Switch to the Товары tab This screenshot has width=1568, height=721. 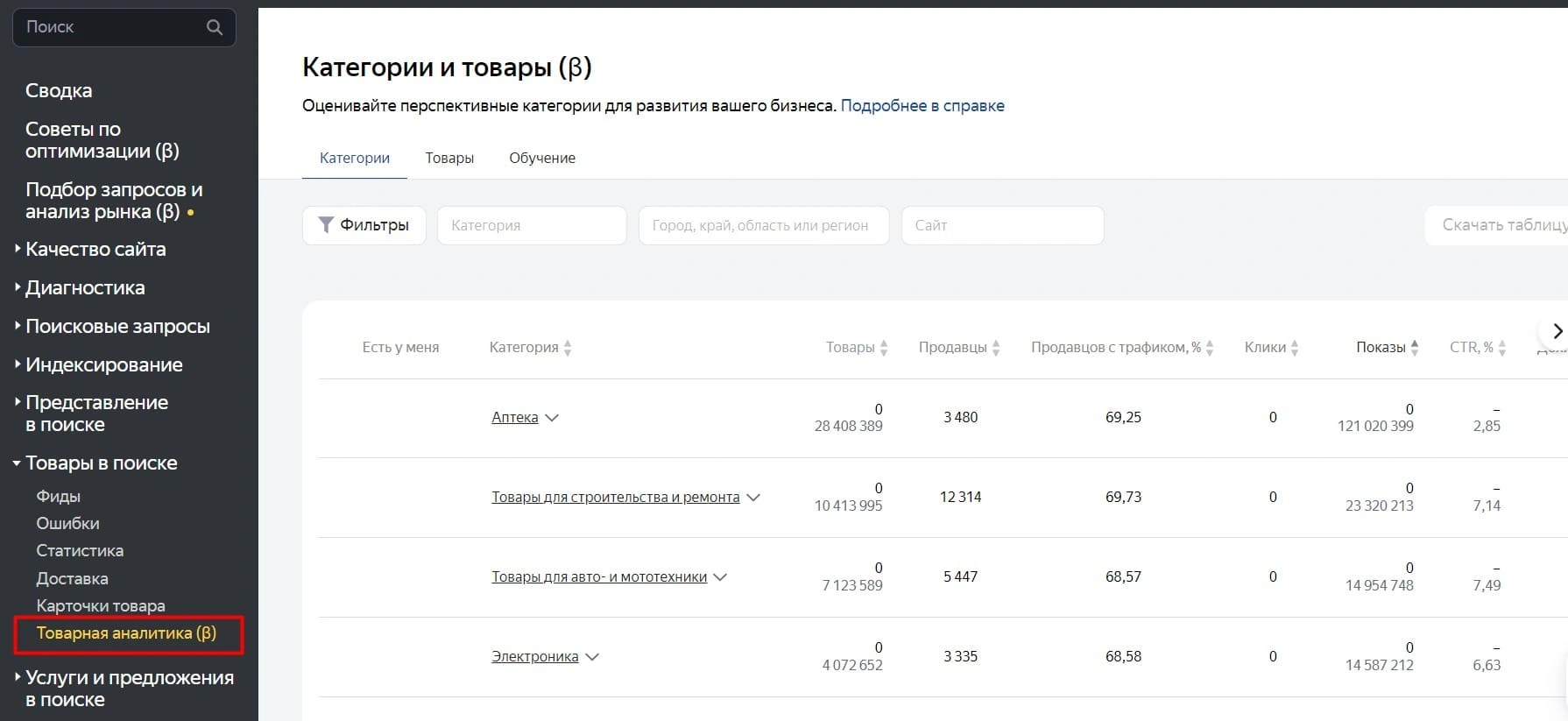449,158
